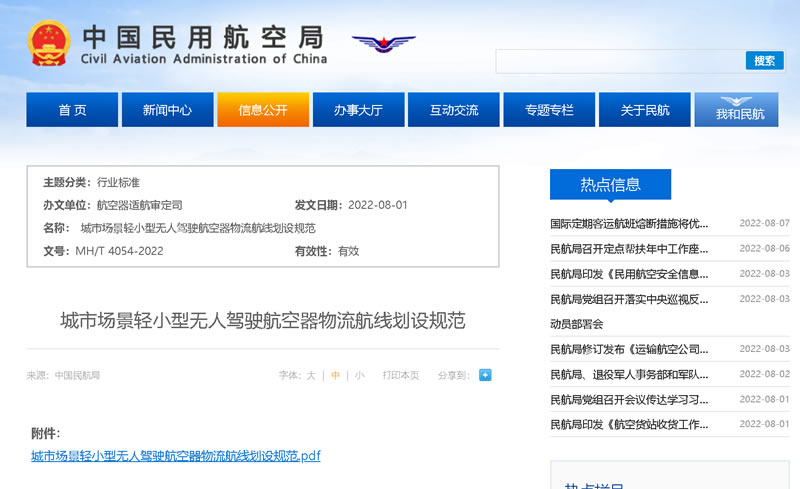The image size is (800, 489).
Task: Click the source text 中国民航局
Action: point(77,376)
